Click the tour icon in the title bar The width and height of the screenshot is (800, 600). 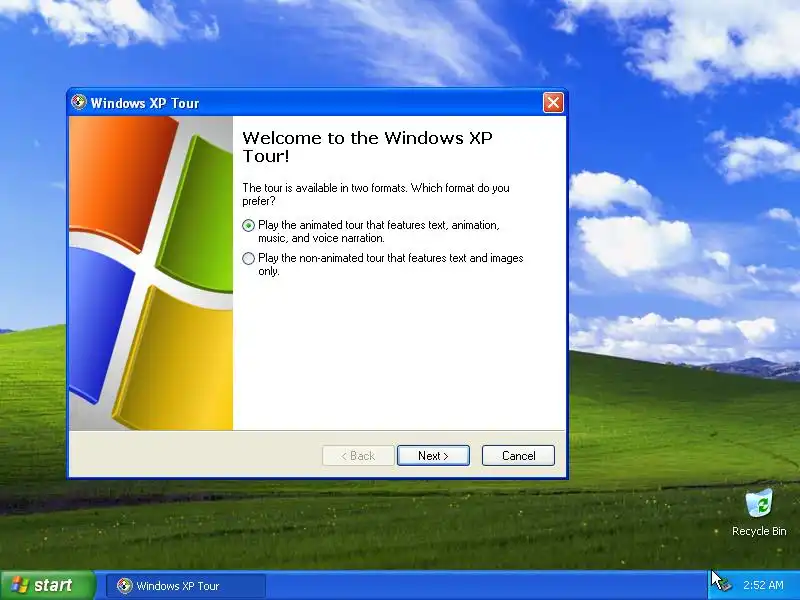[x=79, y=102]
